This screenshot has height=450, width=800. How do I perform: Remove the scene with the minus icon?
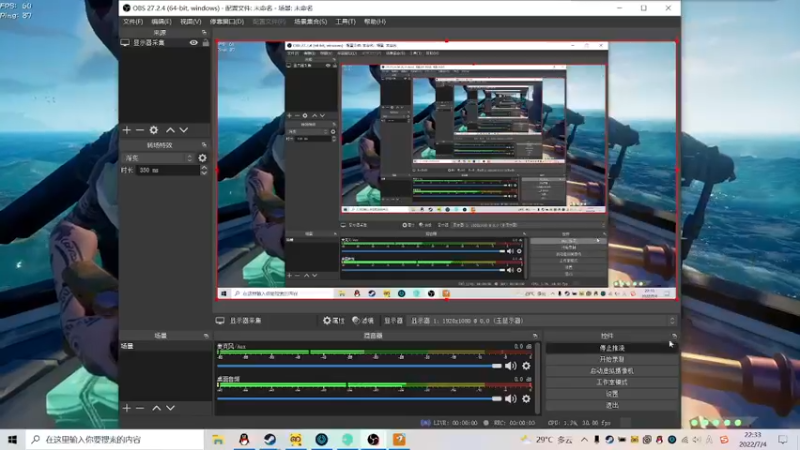[140, 408]
